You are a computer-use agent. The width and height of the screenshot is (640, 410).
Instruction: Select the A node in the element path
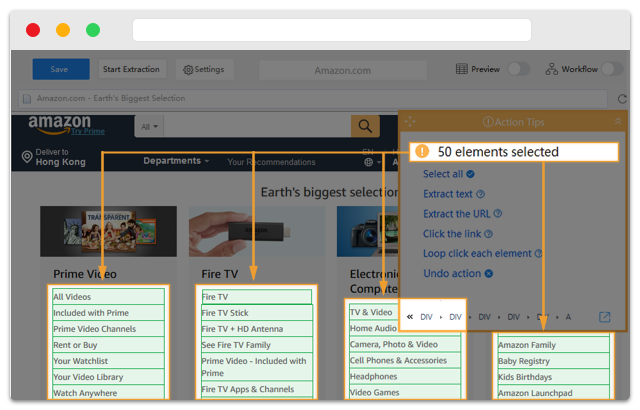568,317
